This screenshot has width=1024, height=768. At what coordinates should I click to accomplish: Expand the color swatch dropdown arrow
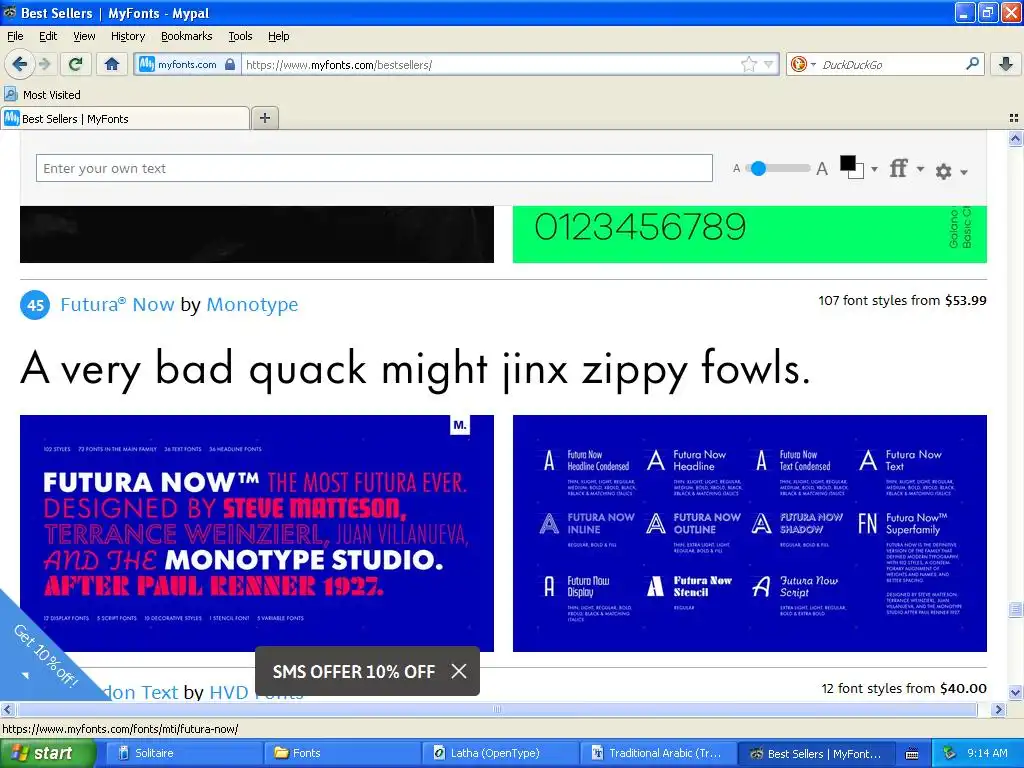(x=874, y=169)
